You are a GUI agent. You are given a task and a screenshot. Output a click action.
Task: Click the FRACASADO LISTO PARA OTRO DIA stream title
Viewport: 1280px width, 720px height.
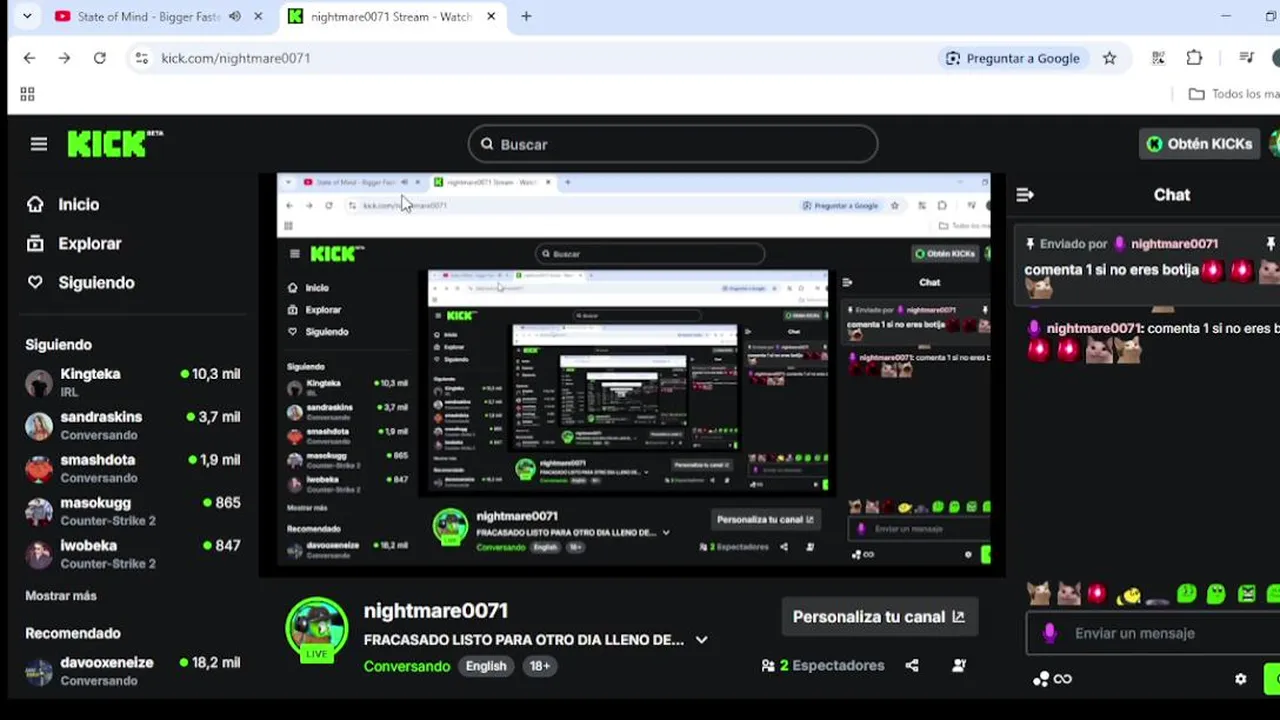[524, 640]
